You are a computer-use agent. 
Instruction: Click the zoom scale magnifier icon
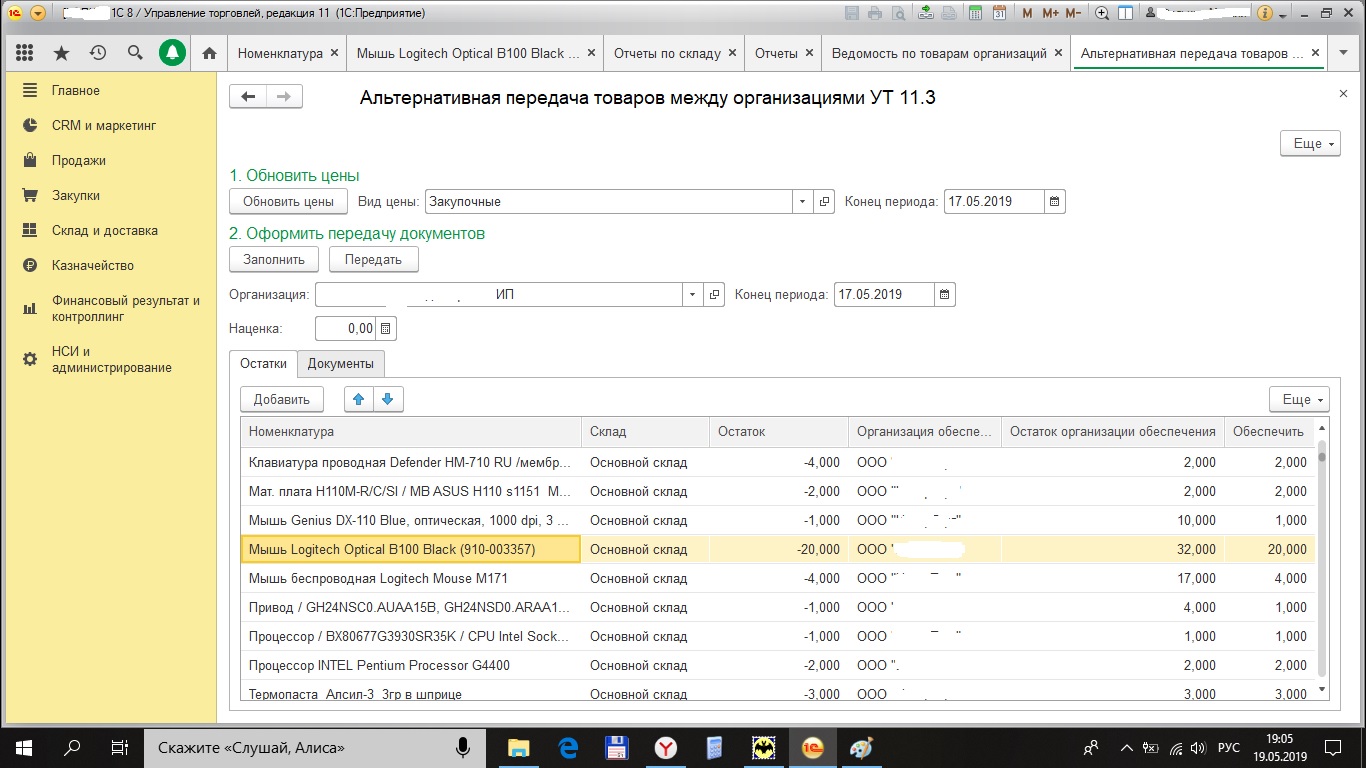[1103, 13]
